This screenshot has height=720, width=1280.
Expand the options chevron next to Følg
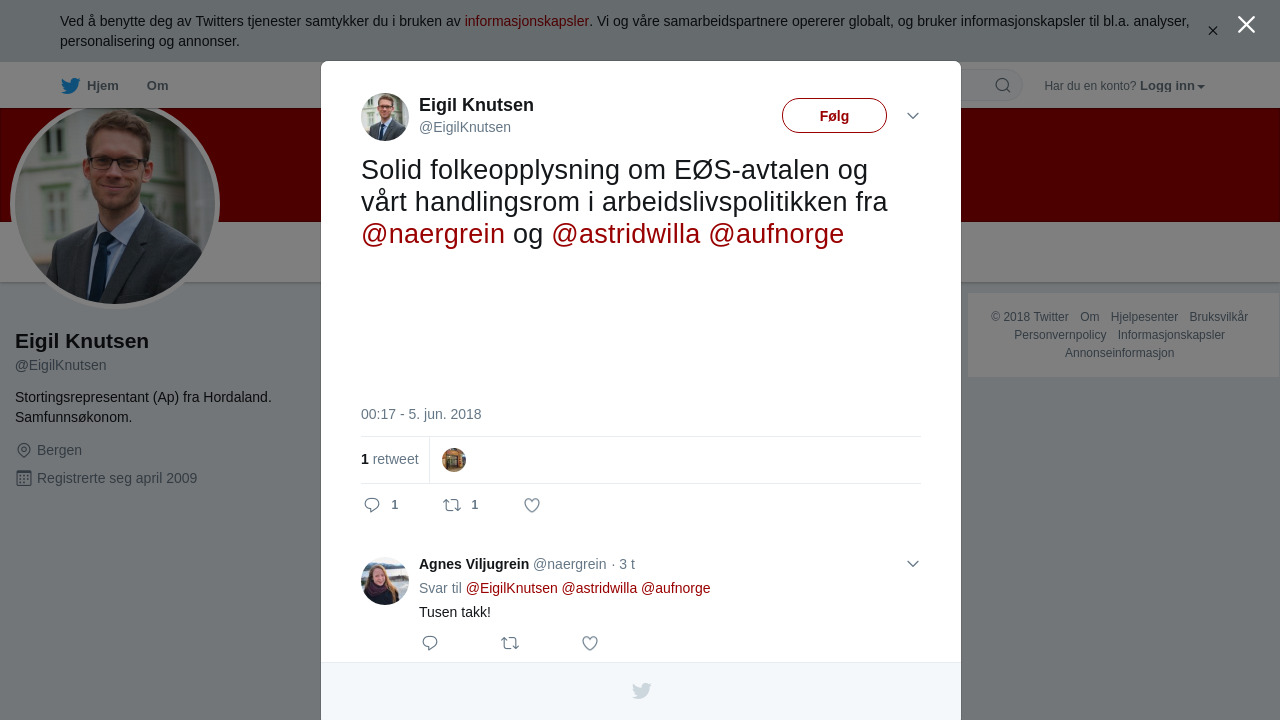tap(913, 116)
